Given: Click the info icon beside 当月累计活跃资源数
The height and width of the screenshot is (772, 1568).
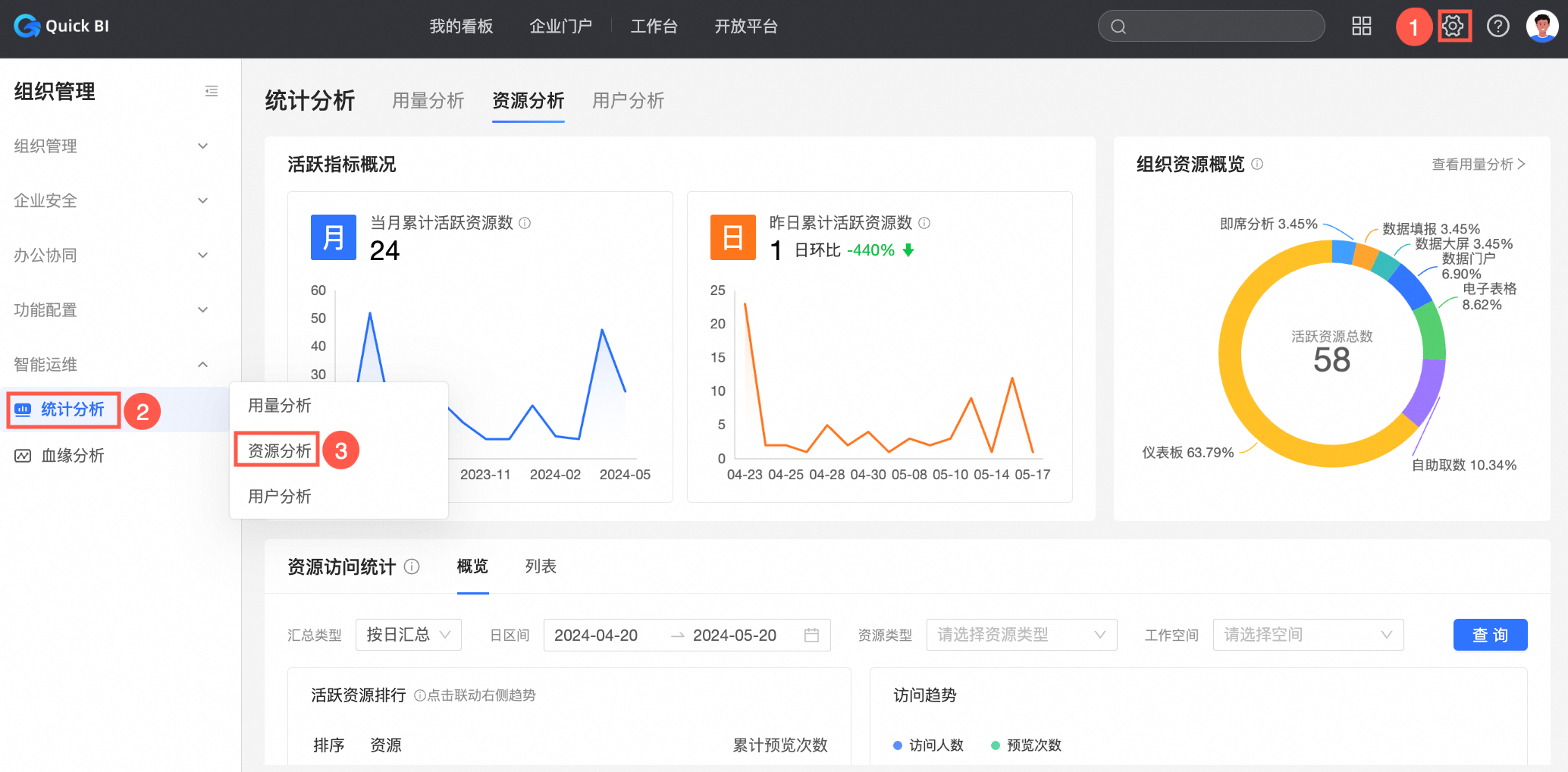Looking at the screenshot, I should 525,223.
